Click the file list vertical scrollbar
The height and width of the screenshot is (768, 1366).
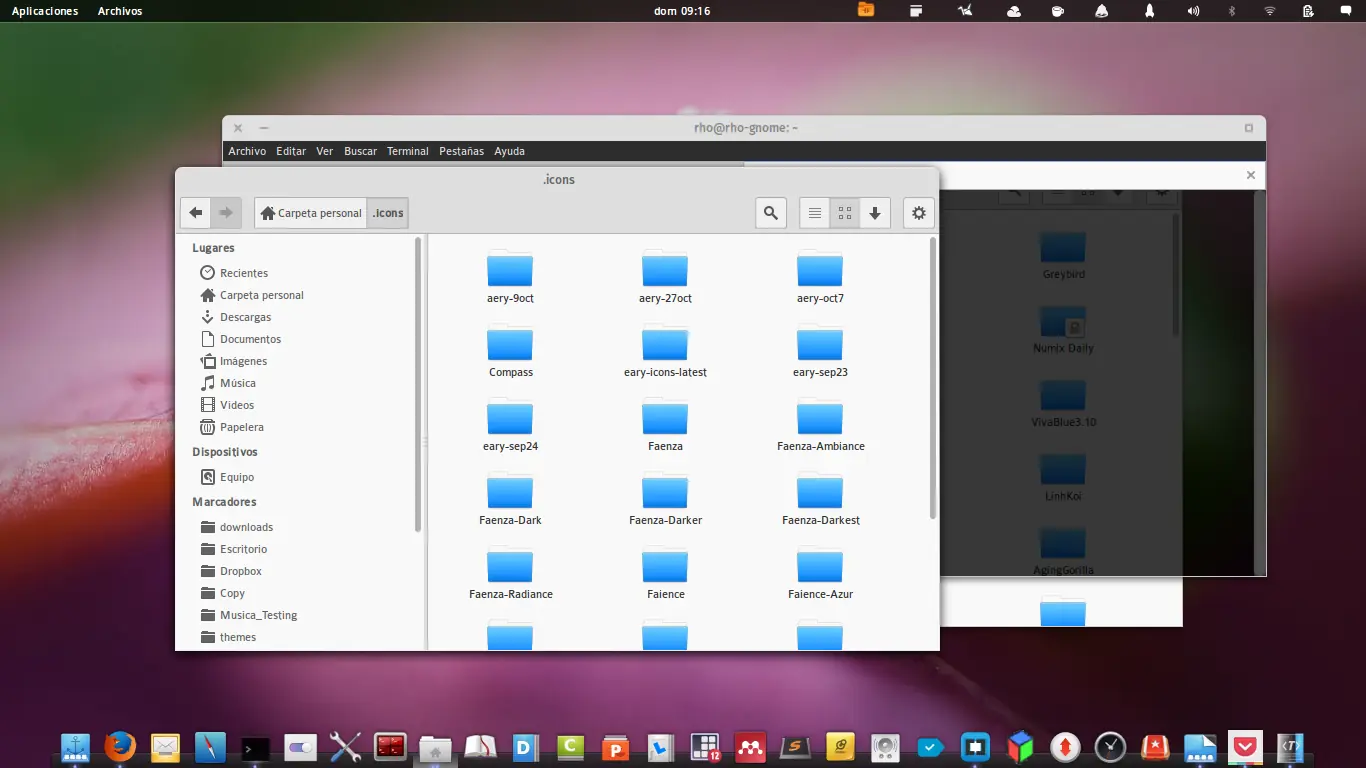[933, 378]
